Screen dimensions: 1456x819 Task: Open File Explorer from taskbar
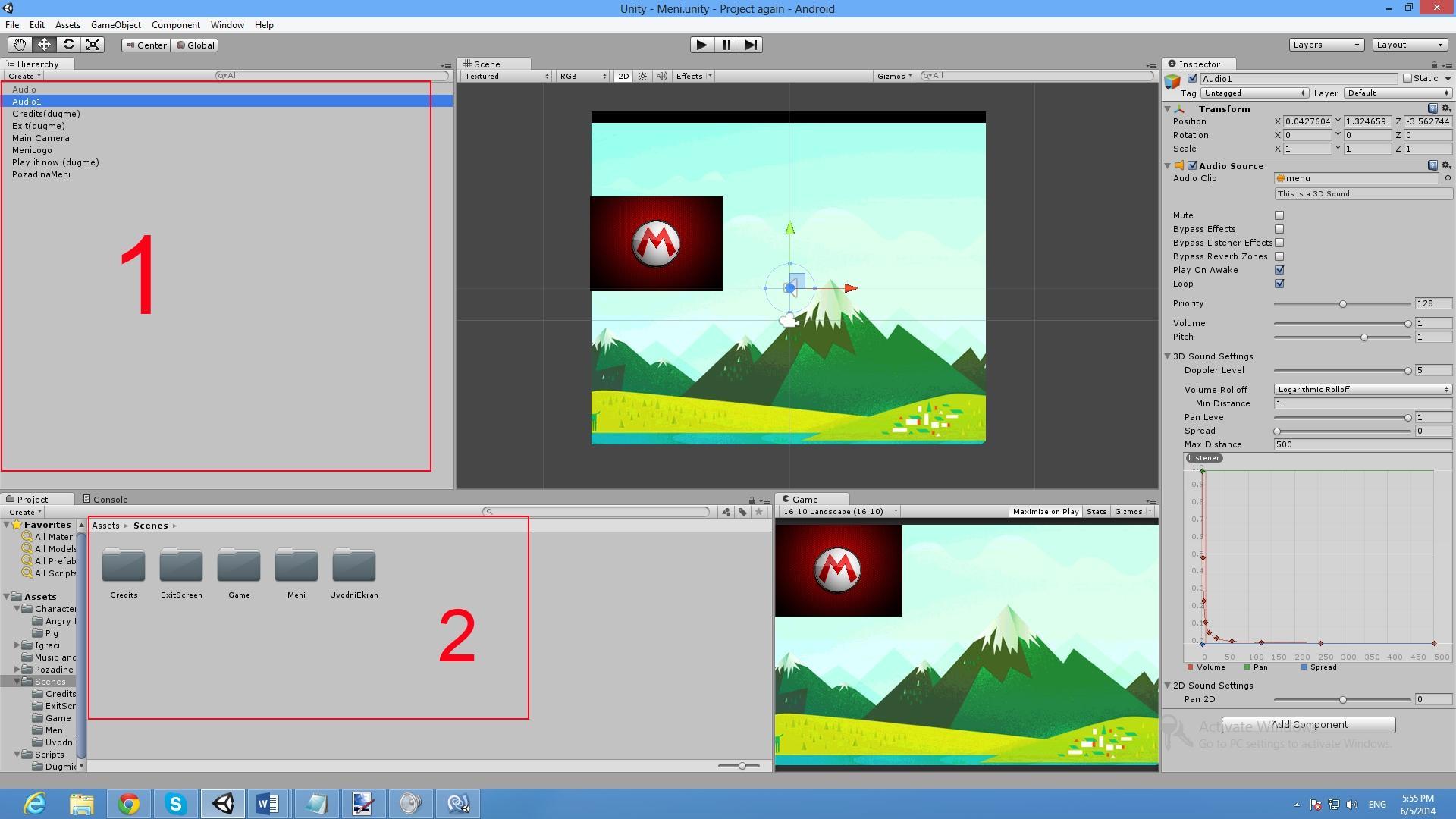click(x=82, y=804)
